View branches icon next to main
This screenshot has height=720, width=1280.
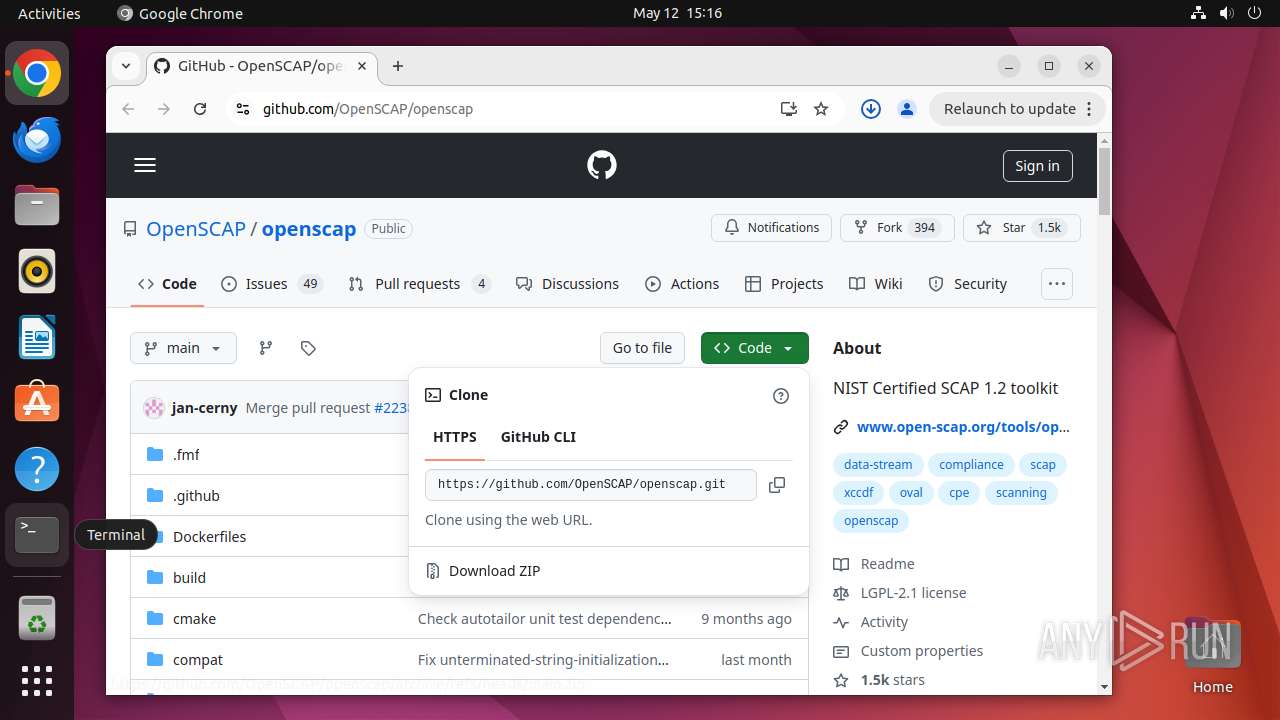[x=265, y=348]
